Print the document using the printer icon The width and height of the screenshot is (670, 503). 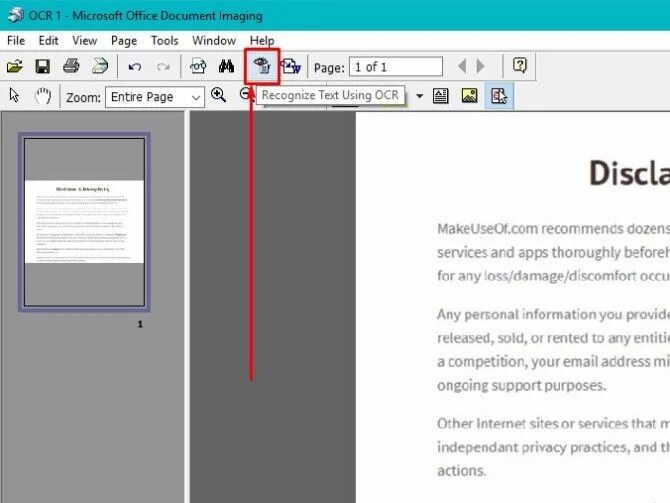click(71, 66)
